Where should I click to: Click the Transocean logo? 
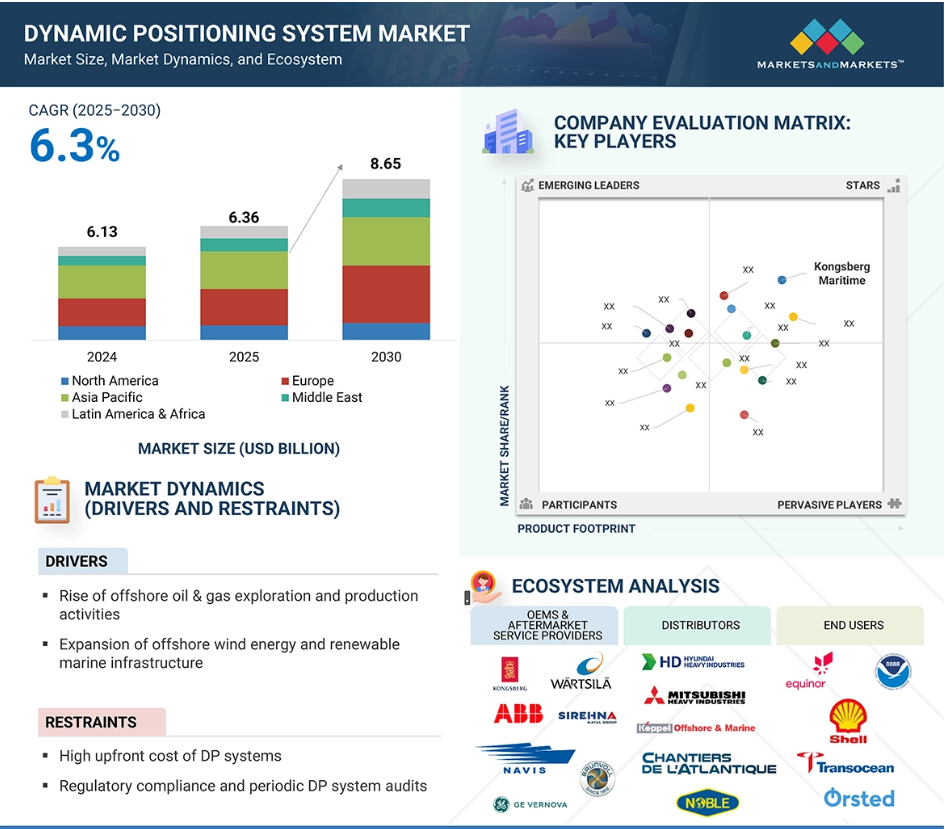coord(845,764)
